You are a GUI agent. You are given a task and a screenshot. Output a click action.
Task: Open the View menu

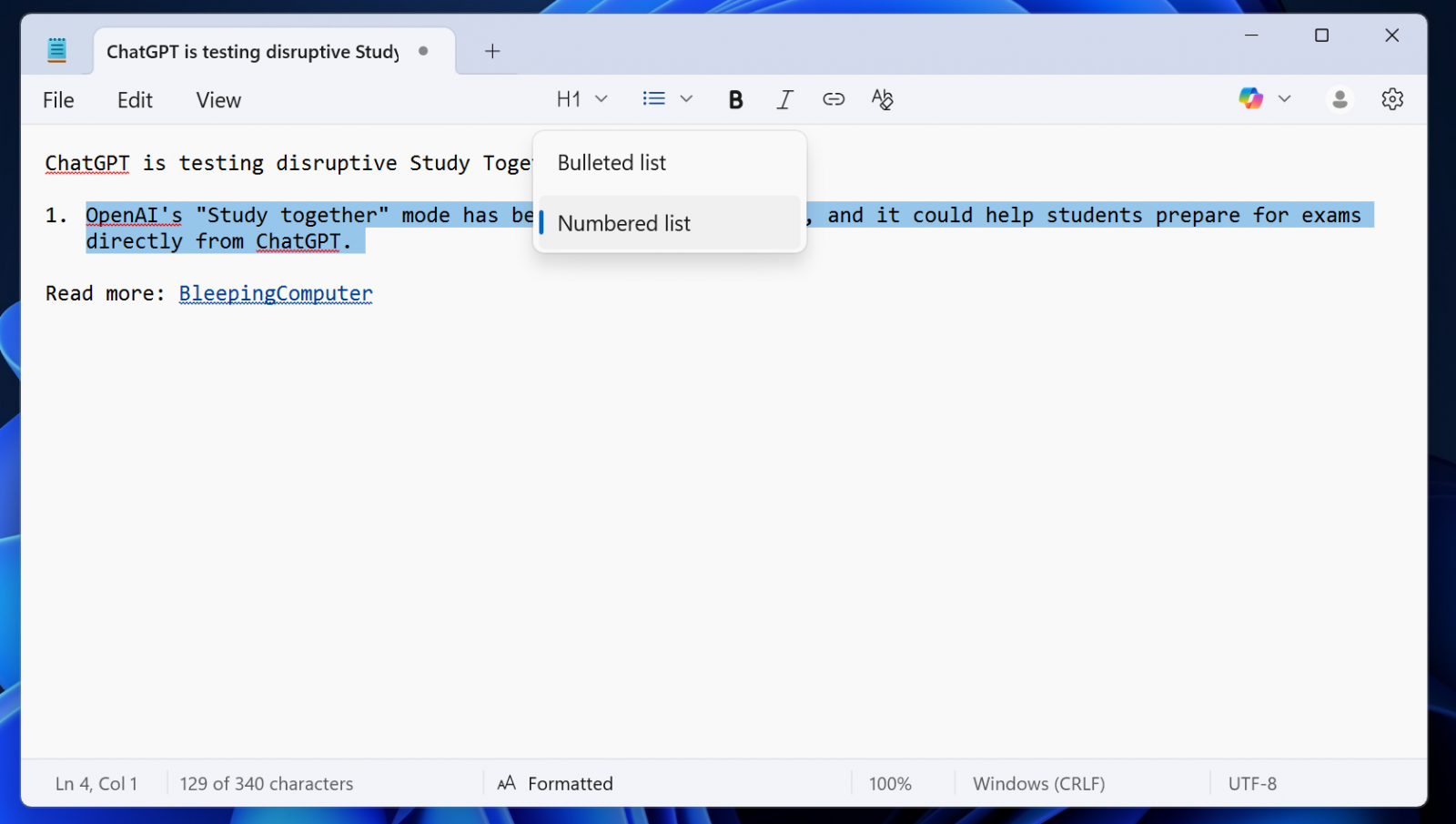218,100
